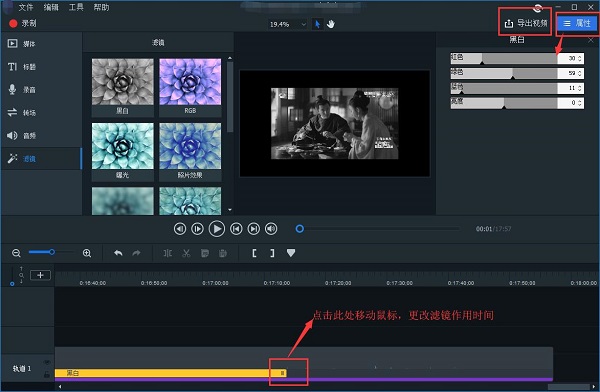Start recording with the red 录制 button
Viewport: 600px width, 392px height.
coord(23,23)
